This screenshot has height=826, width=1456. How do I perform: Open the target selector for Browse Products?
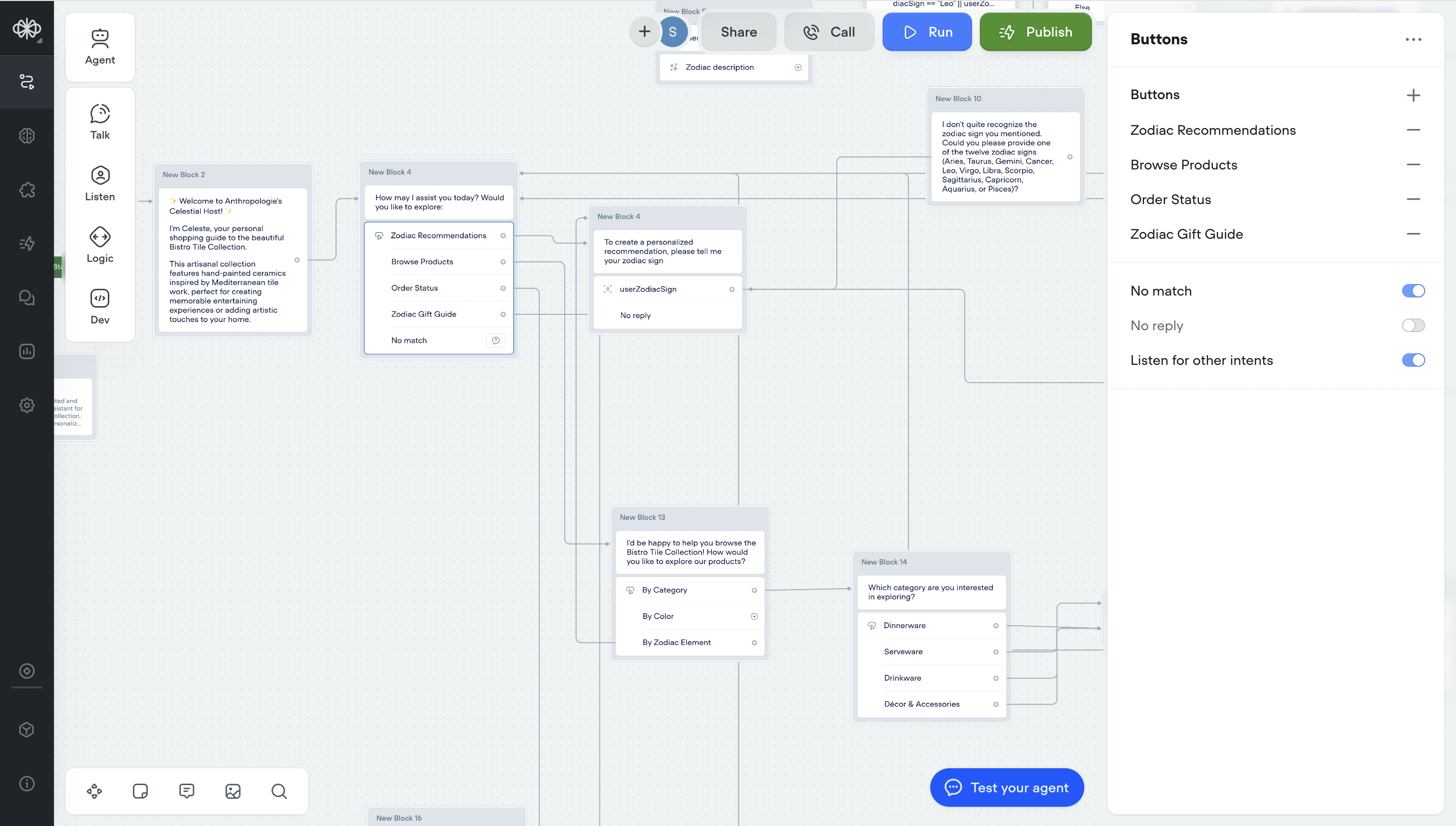pos(503,261)
